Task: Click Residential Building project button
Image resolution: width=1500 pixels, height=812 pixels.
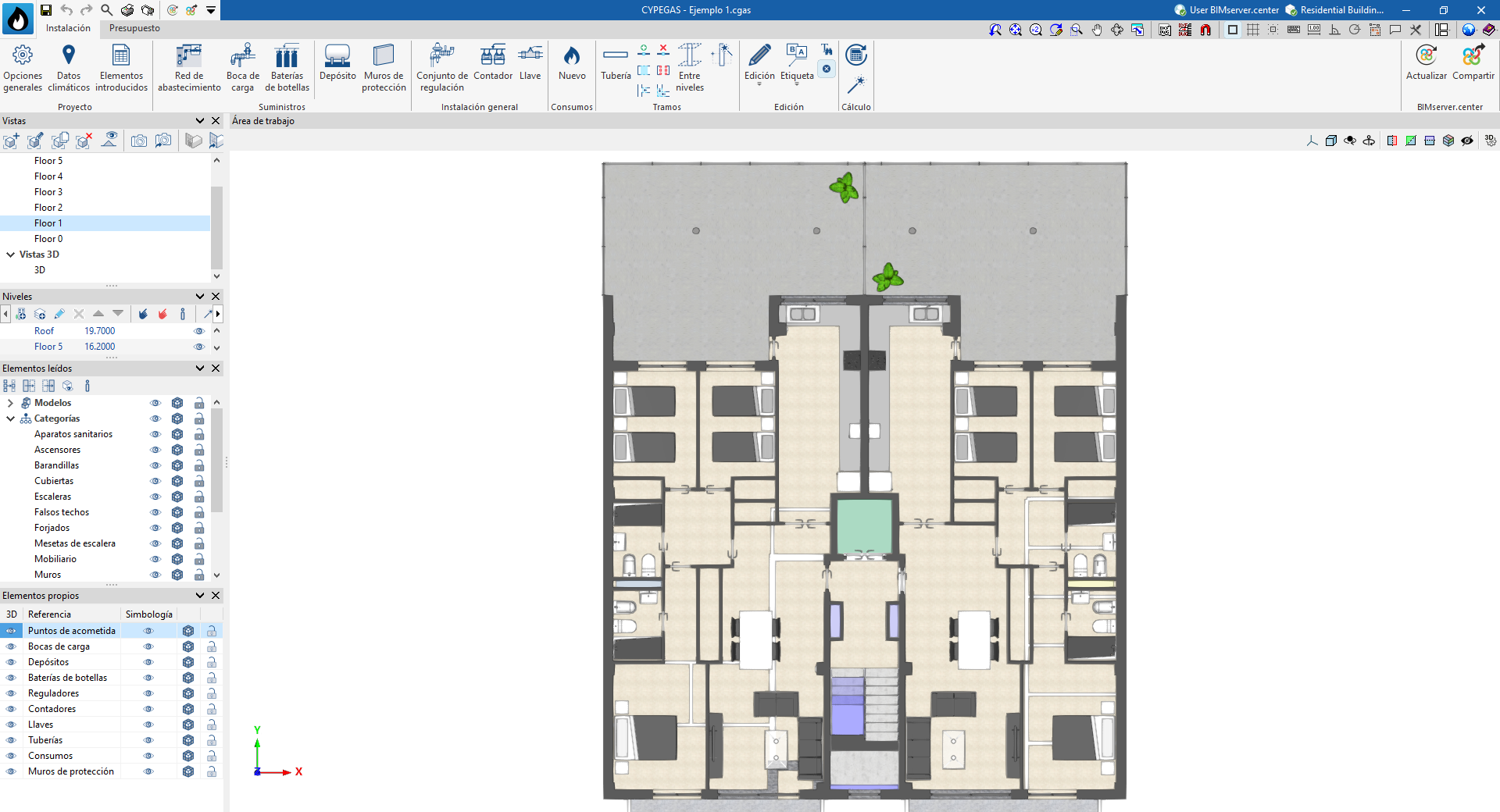Action: pyautogui.click(x=1334, y=10)
